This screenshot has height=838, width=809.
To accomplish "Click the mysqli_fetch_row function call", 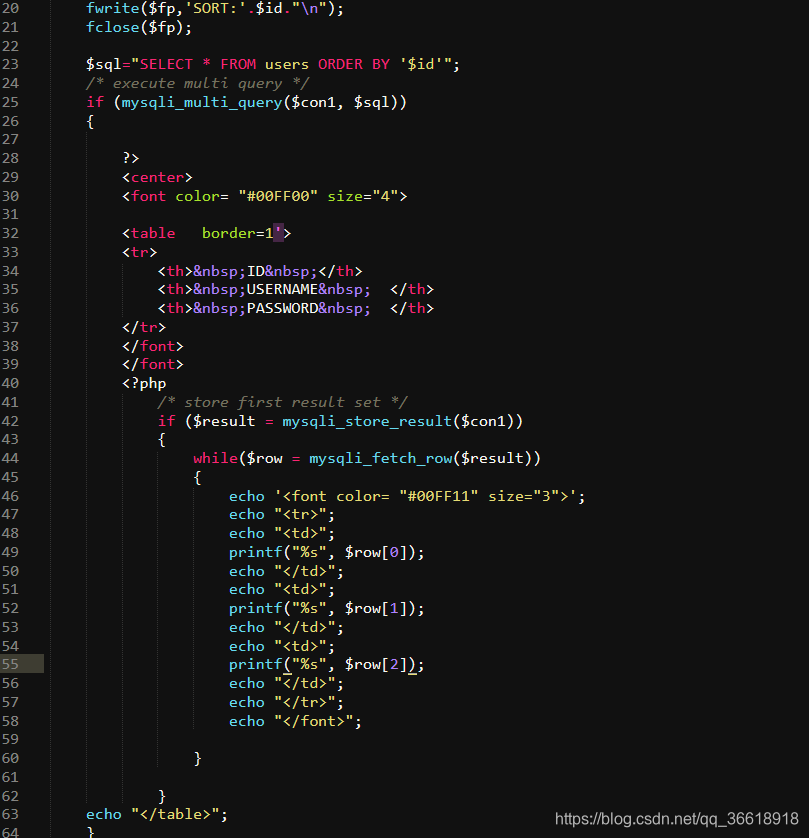I will (380, 459).
